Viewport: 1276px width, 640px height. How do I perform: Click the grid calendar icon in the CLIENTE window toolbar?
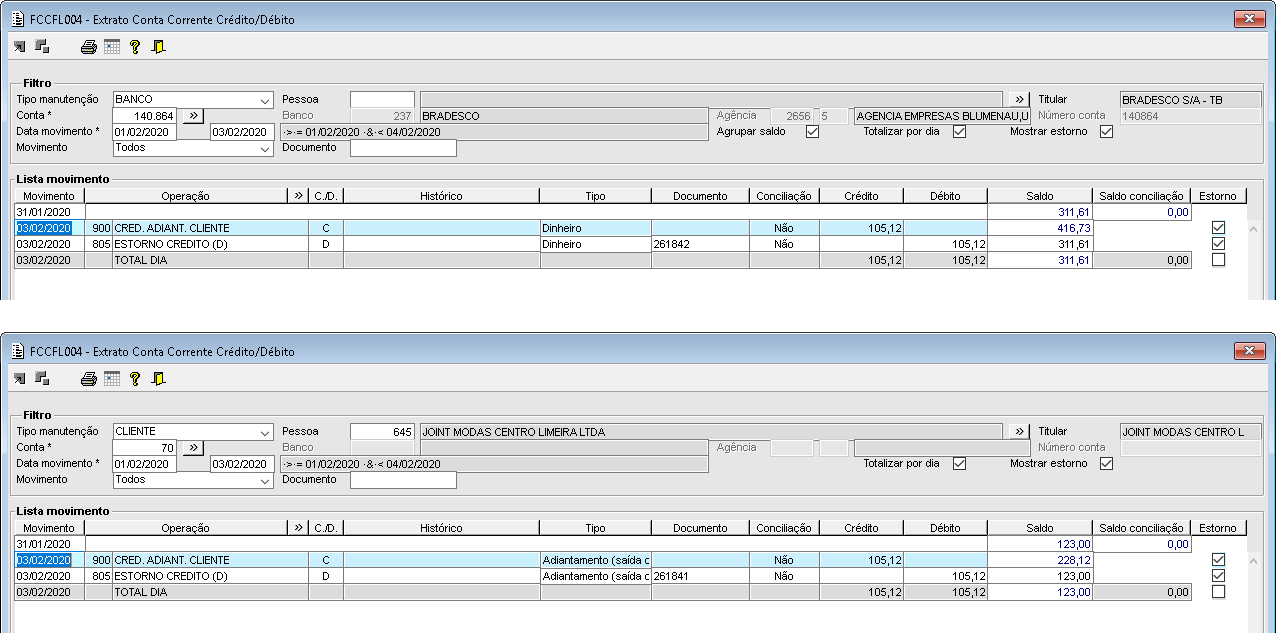coord(112,378)
